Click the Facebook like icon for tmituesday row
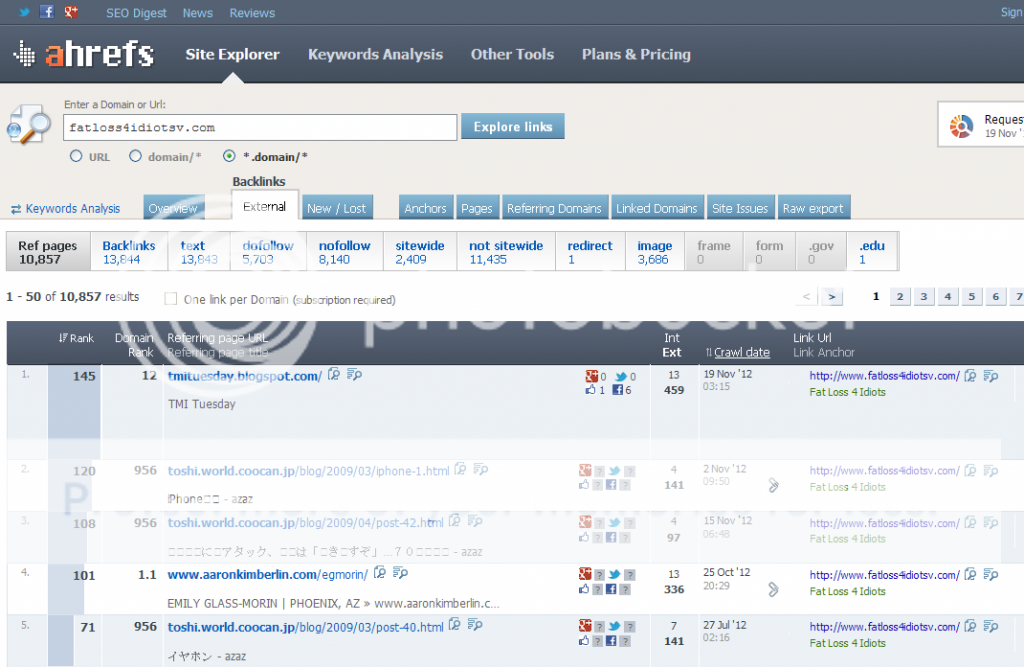 (x=591, y=390)
